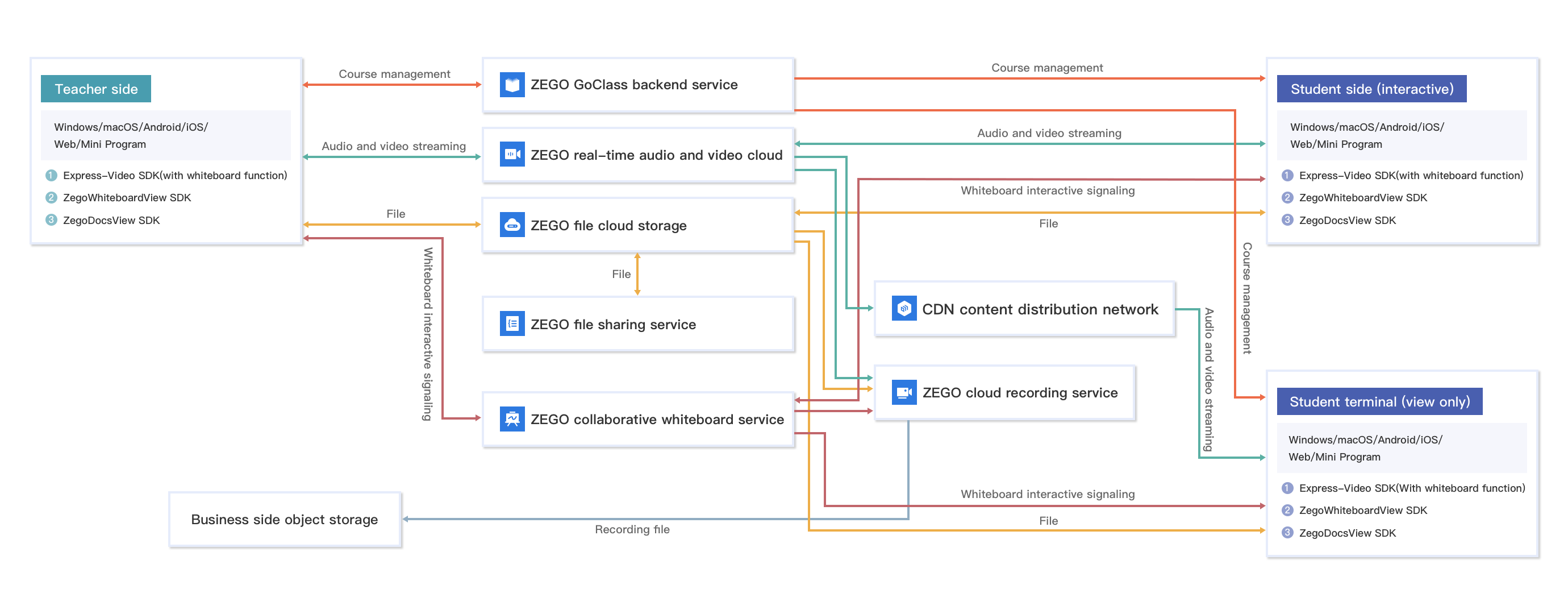
Task: Click number 2 bullet in Student terminal (view only) list
Action: [1287, 511]
